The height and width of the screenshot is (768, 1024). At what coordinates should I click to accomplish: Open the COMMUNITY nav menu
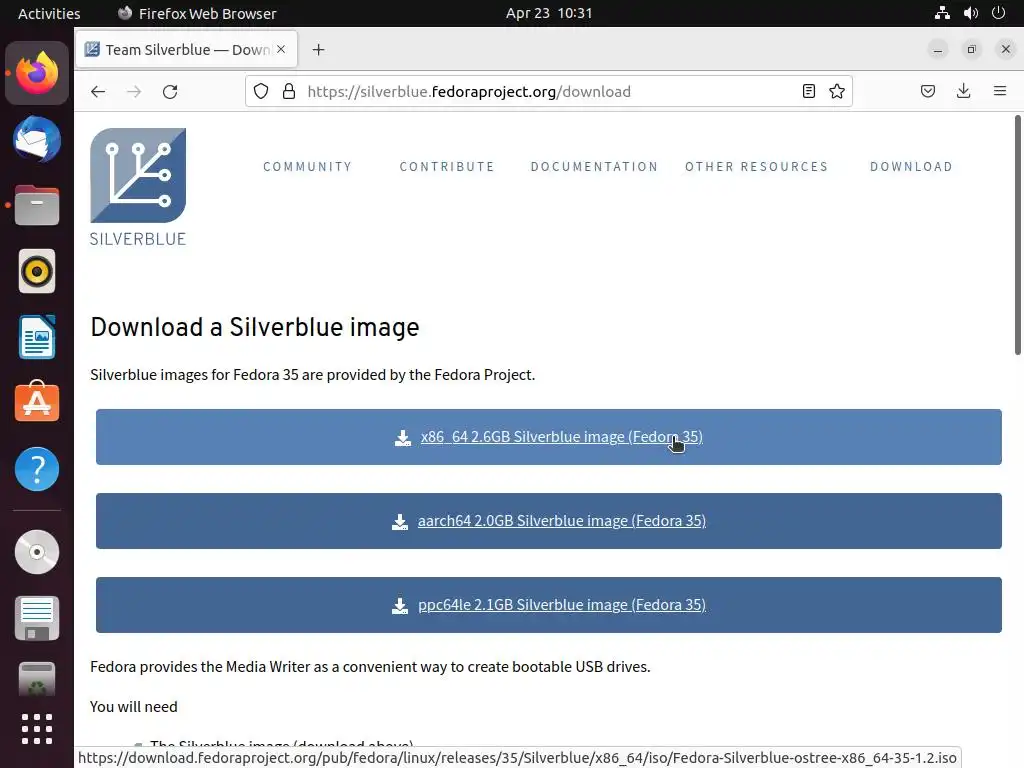click(x=308, y=167)
